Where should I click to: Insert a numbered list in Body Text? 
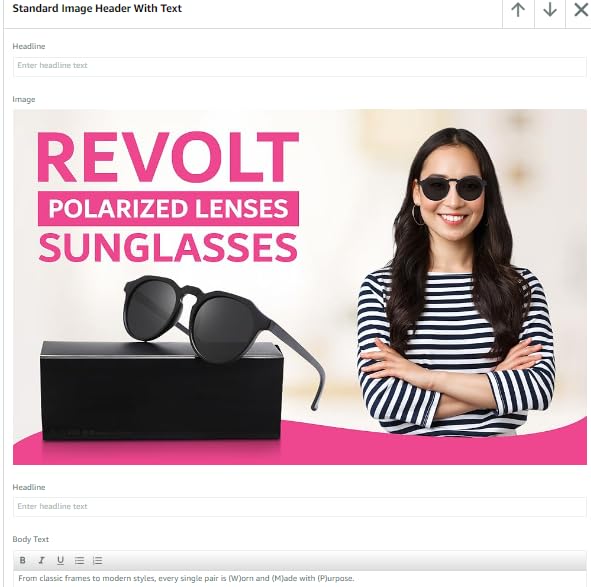(98, 560)
